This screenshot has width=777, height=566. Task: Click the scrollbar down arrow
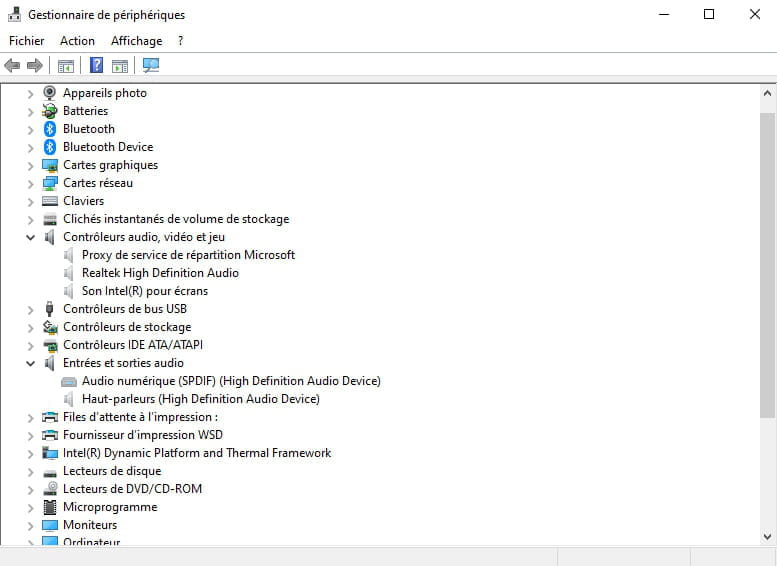point(768,537)
